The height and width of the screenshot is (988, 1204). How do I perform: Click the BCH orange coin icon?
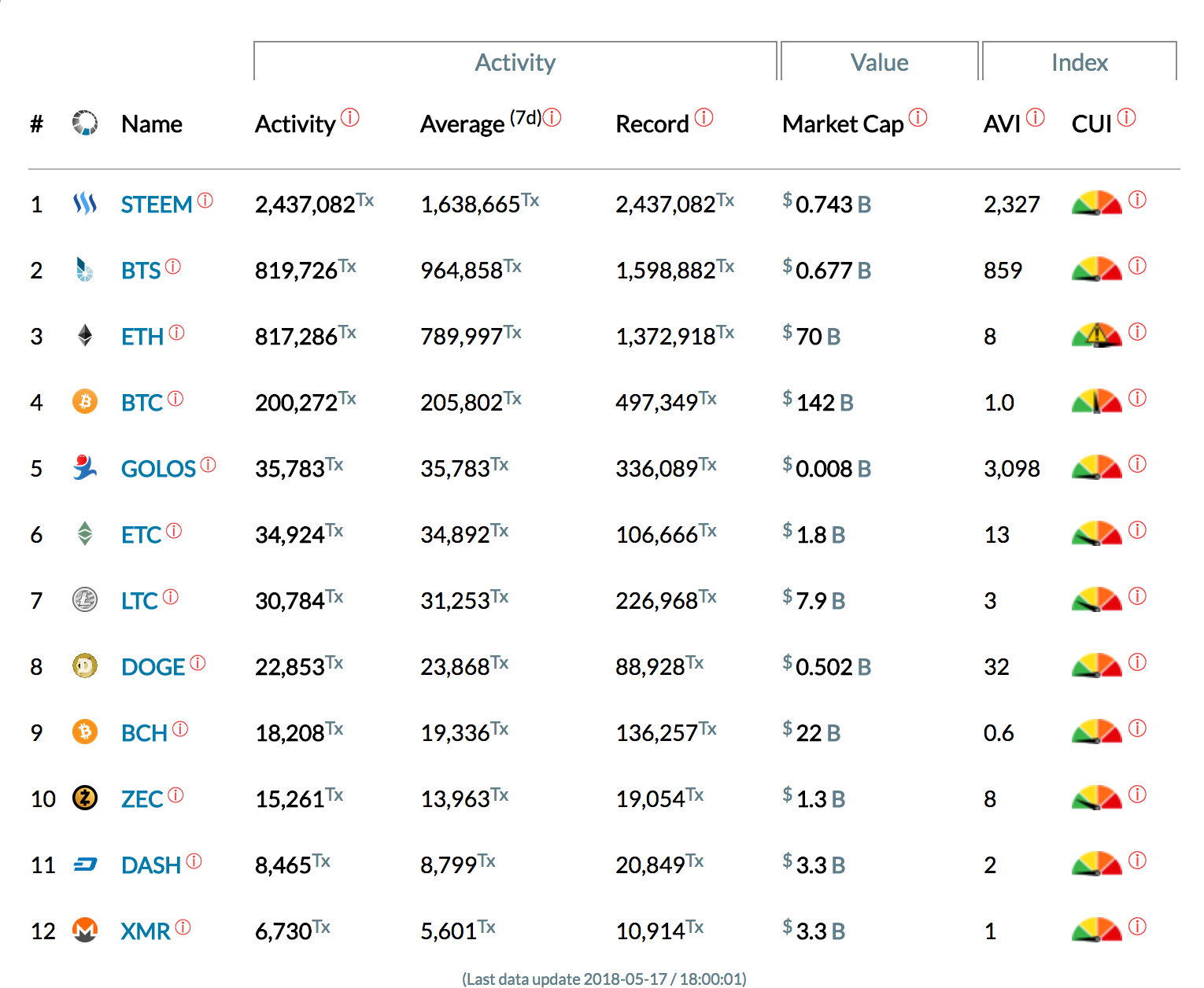85,732
